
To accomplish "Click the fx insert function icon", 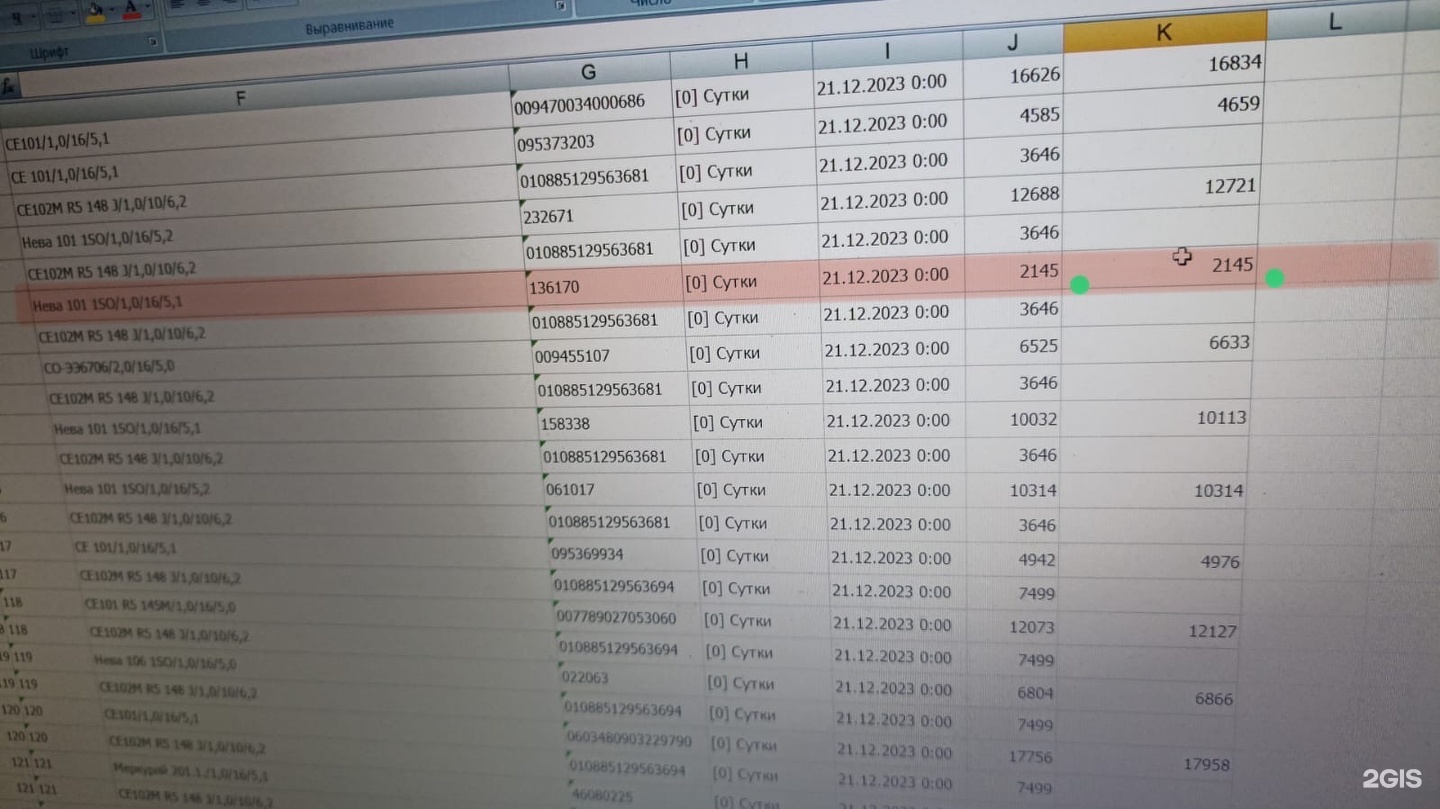I will click(x=8, y=86).
